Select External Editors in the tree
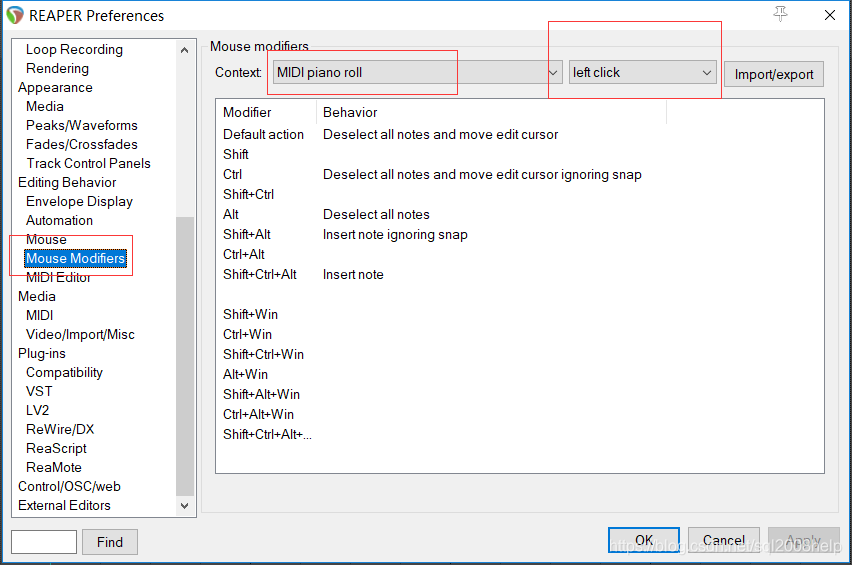 64,506
